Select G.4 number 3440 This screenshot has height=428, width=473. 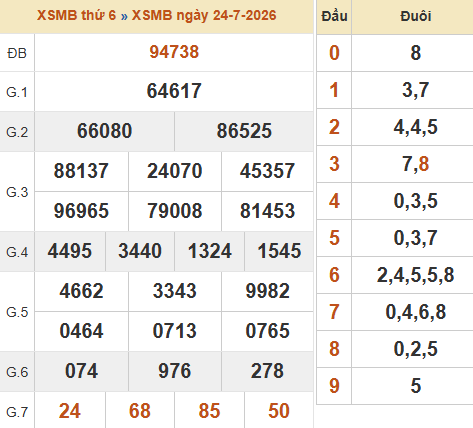tap(140, 251)
